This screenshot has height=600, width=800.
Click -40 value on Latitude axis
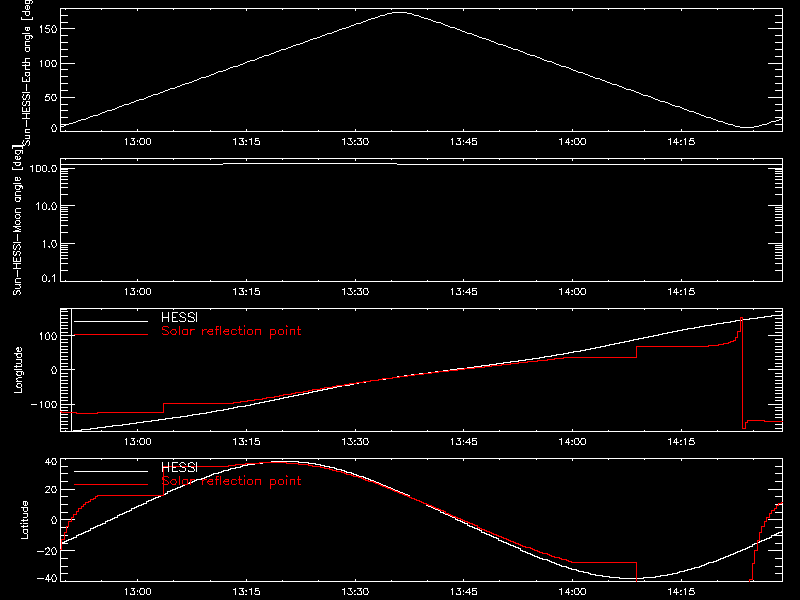47,579
